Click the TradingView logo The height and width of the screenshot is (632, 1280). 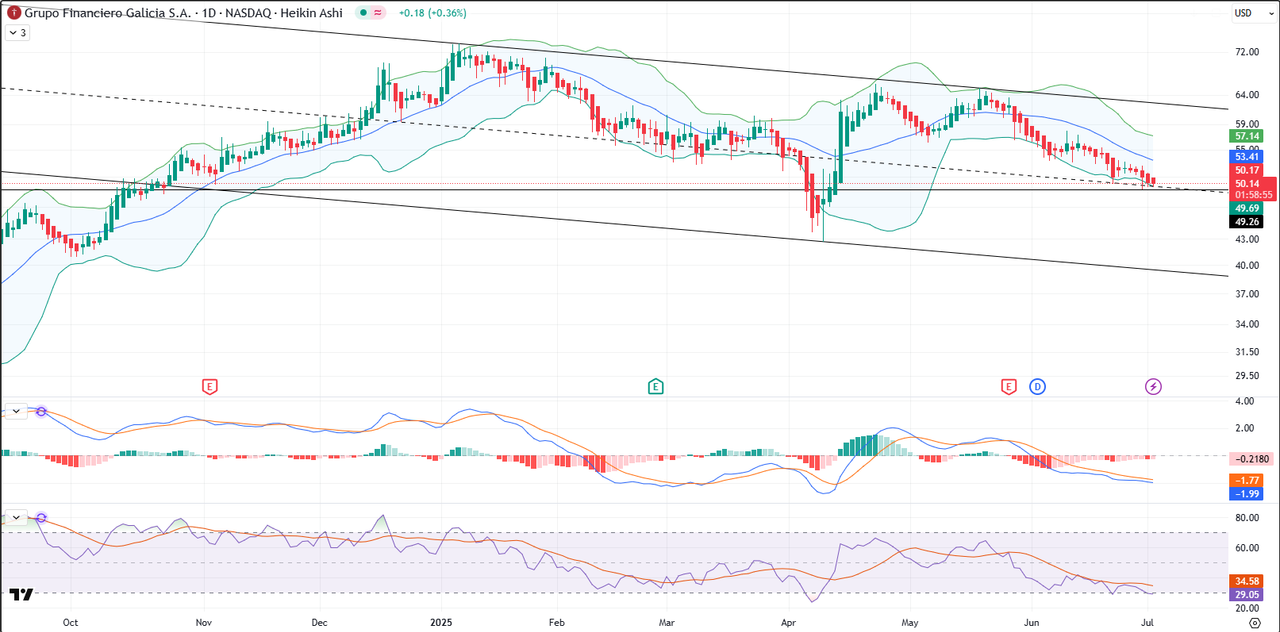(x=21, y=594)
